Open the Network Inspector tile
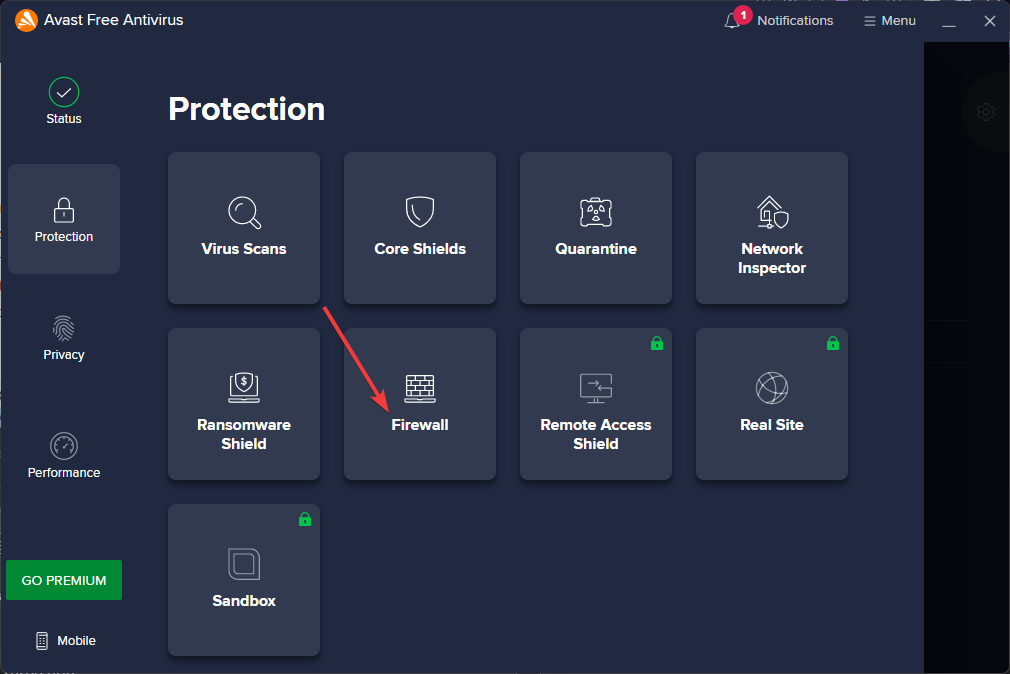Screen dimensions: 1010x674 click(772, 227)
